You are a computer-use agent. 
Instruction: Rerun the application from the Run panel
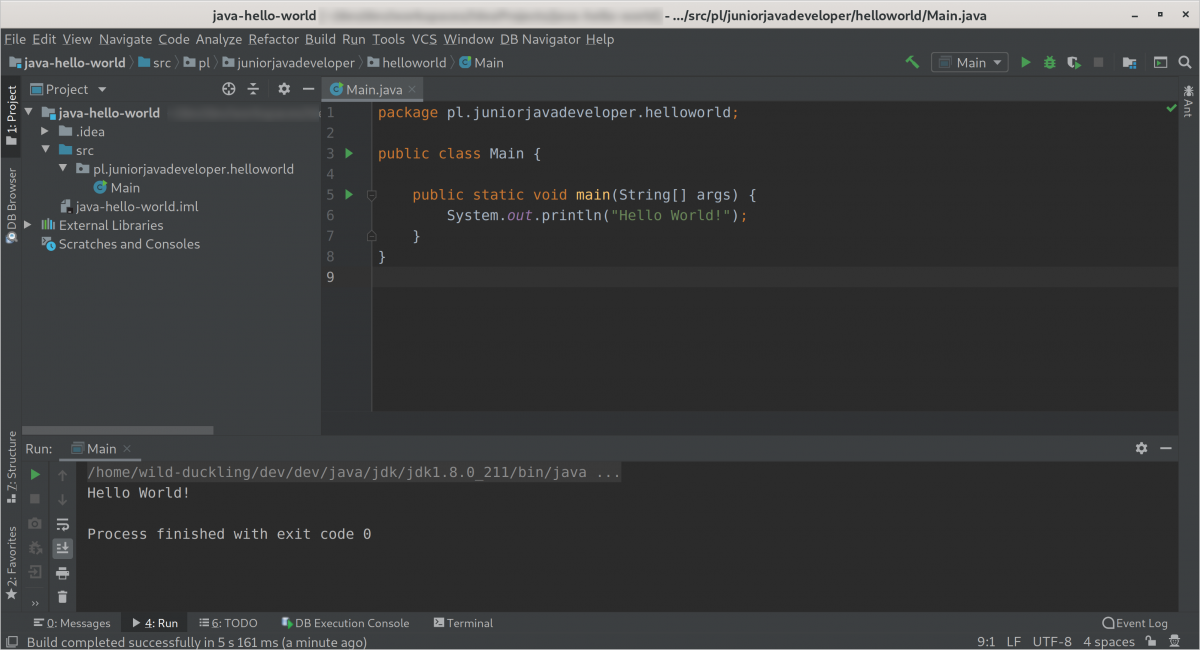point(33,475)
